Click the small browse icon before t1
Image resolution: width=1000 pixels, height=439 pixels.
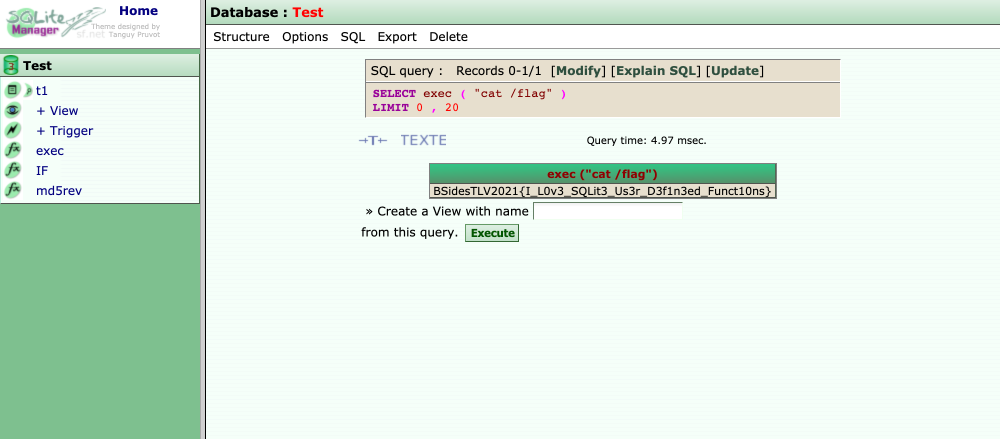coord(29,91)
